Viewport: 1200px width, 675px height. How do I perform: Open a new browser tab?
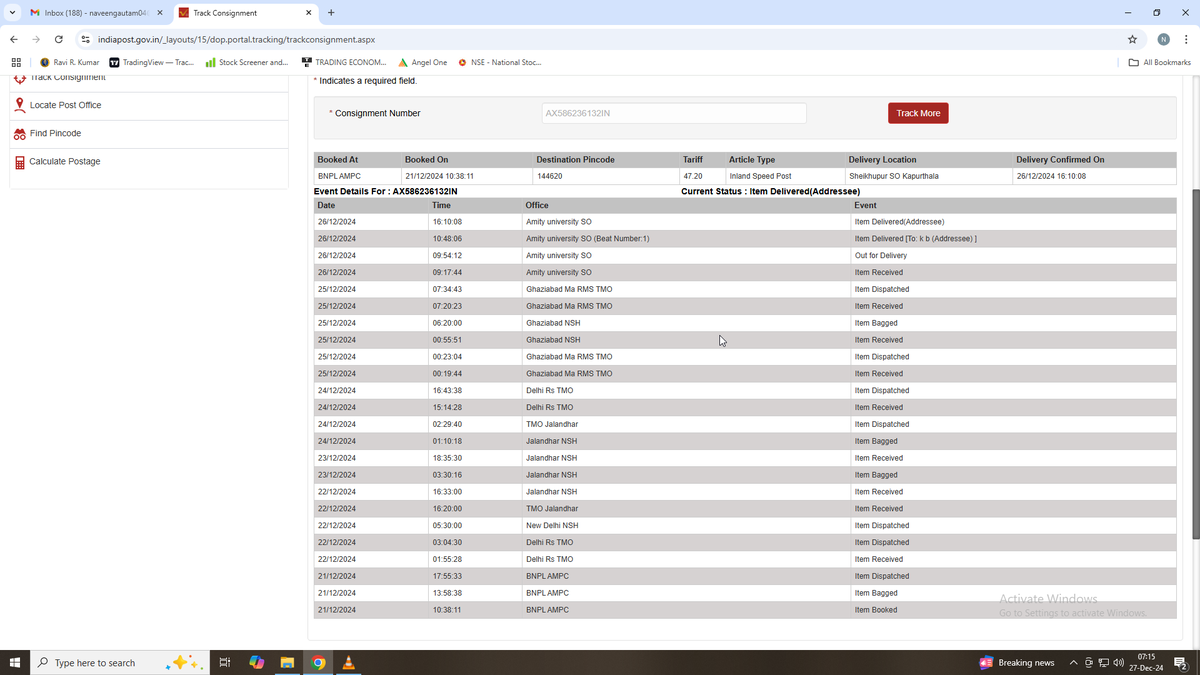click(x=331, y=13)
